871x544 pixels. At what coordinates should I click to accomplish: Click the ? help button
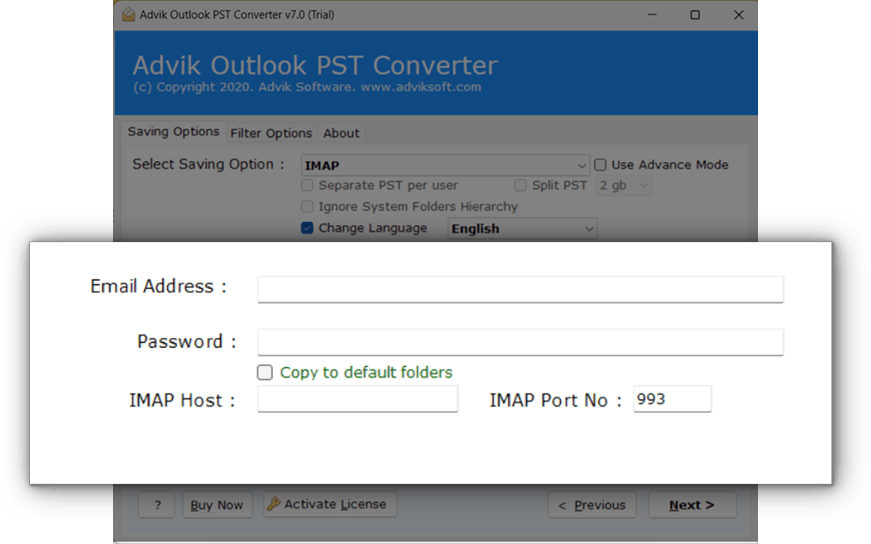(157, 505)
